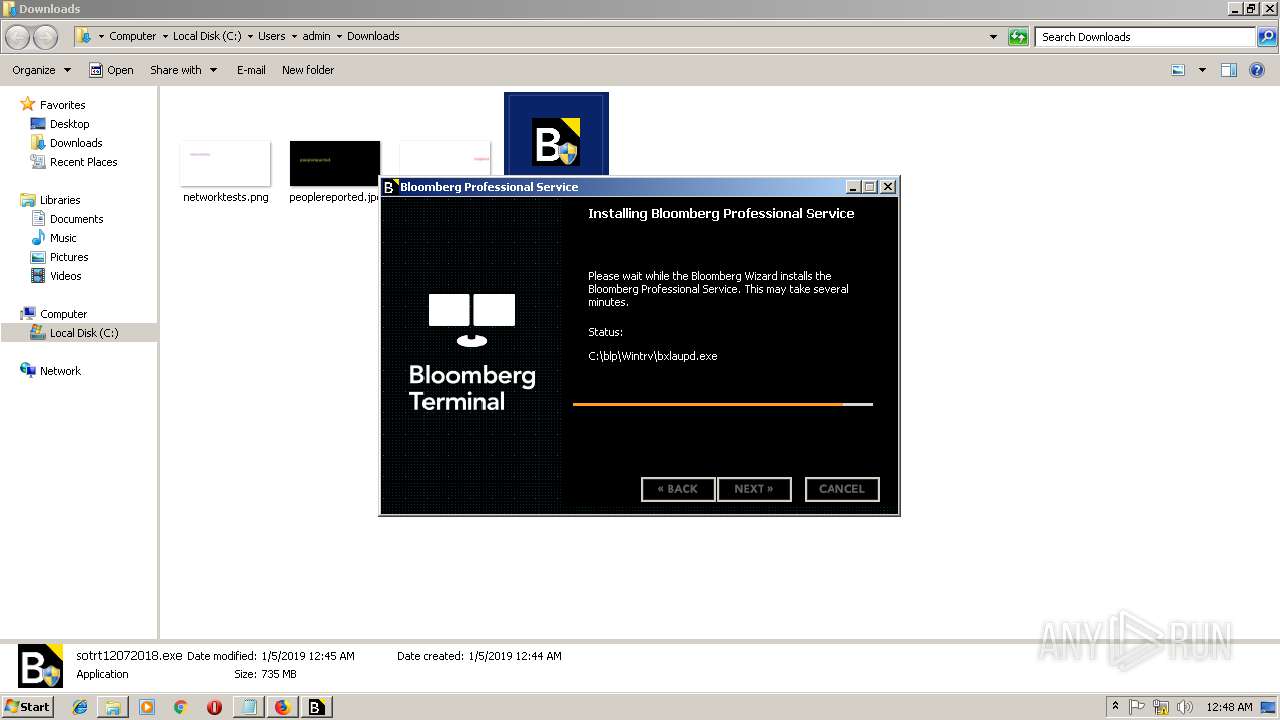Click CANCEL in the Bloomberg installer

pos(842,489)
